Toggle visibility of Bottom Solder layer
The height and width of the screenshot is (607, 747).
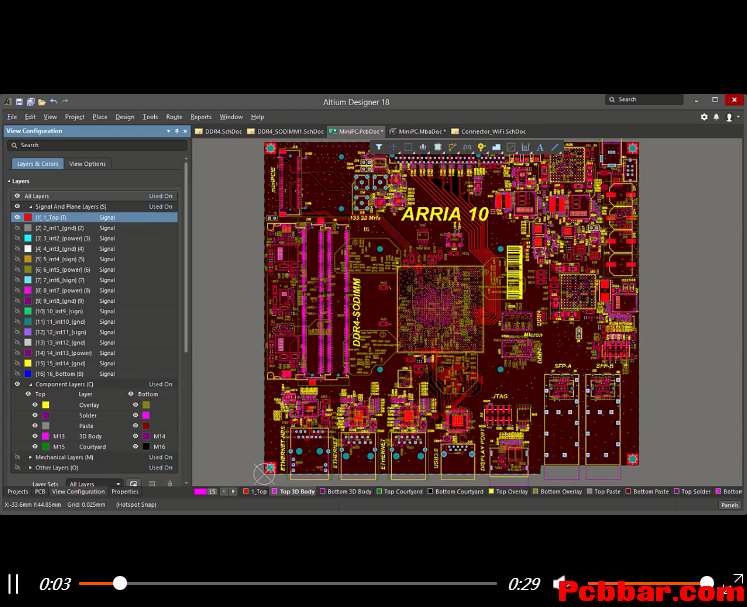click(135, 415)
